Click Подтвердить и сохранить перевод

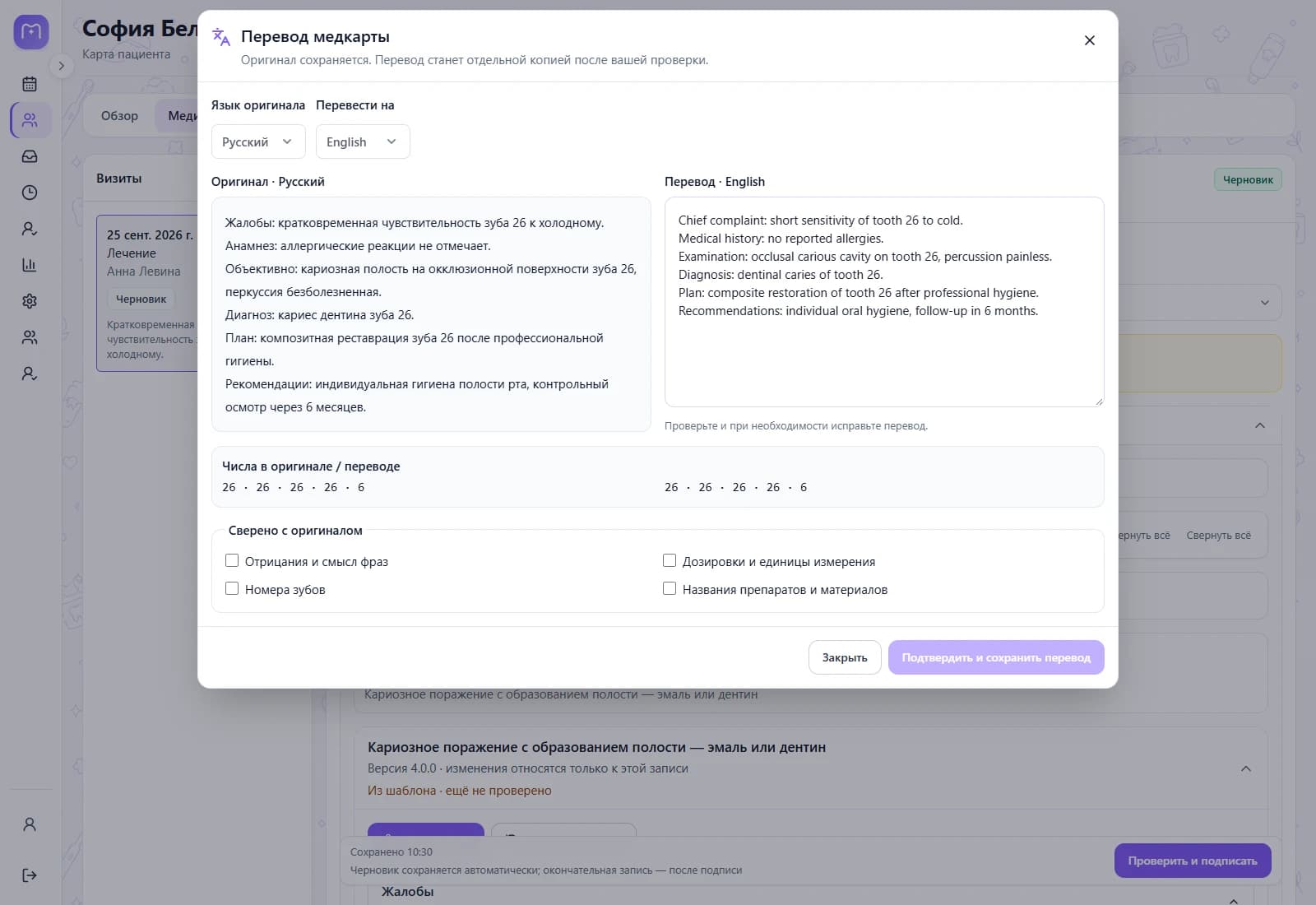pyautogui.click(x=996, y=657)
